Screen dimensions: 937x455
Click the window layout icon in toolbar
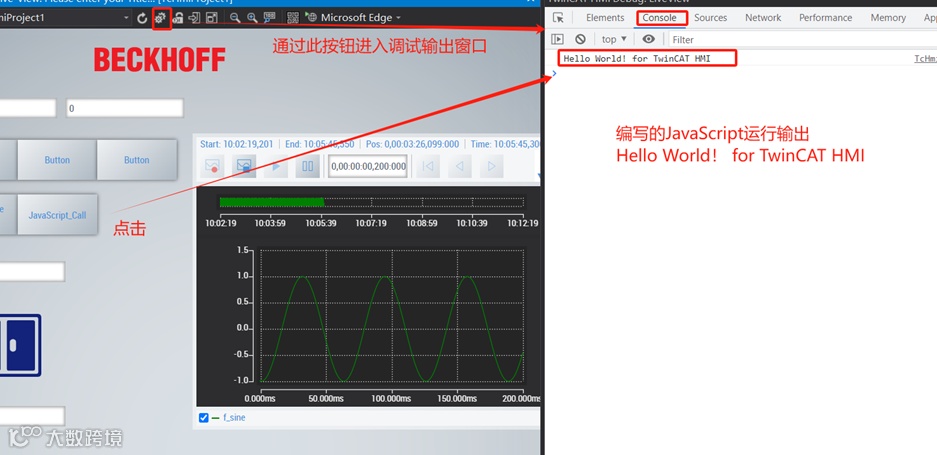click(212, 18)
